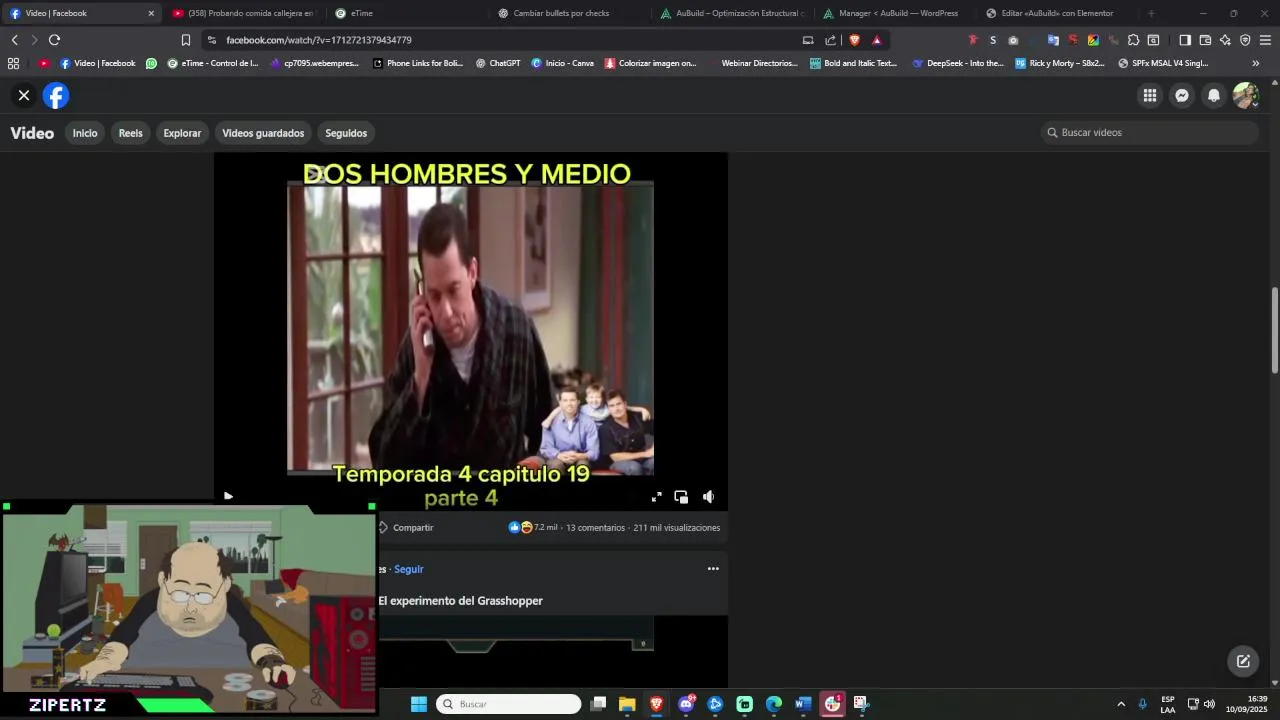
Task: Show more bookmarks chevron
Action: click(x=1256, y=63)
